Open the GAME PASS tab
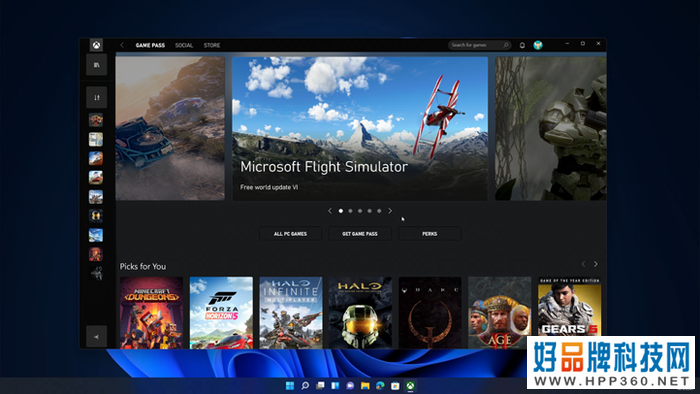The image size is (700, 394). pyautogui.click(x=150, y=45)
